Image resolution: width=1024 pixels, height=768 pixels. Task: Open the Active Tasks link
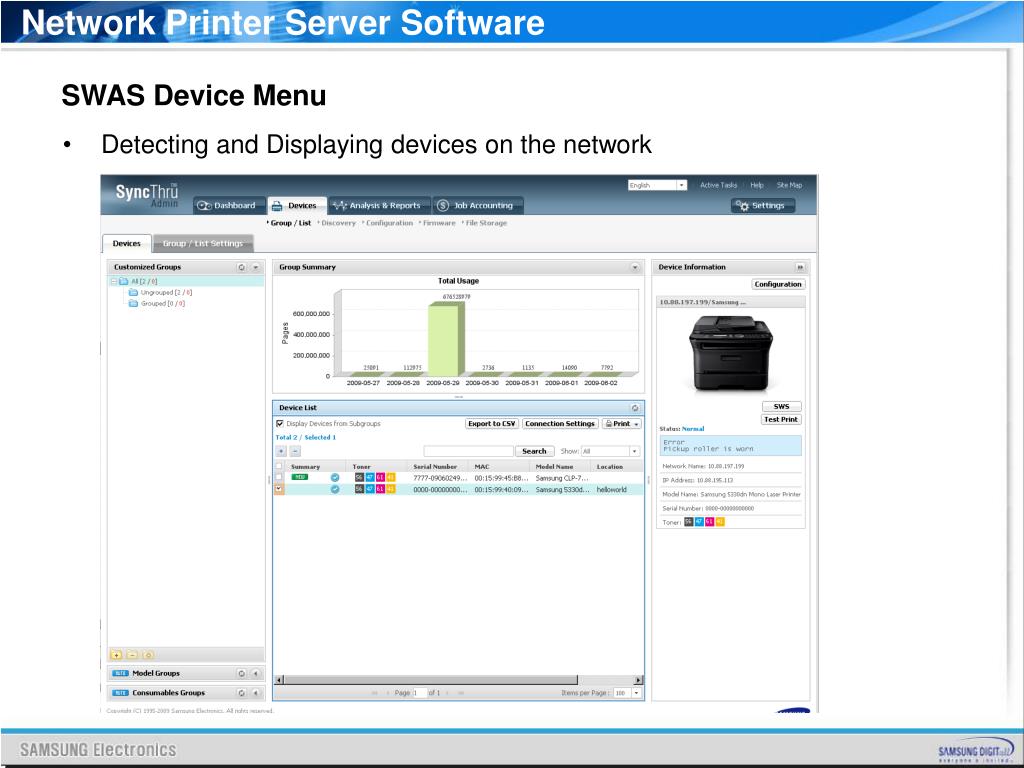pyautogui.click(x=718, y=185)
